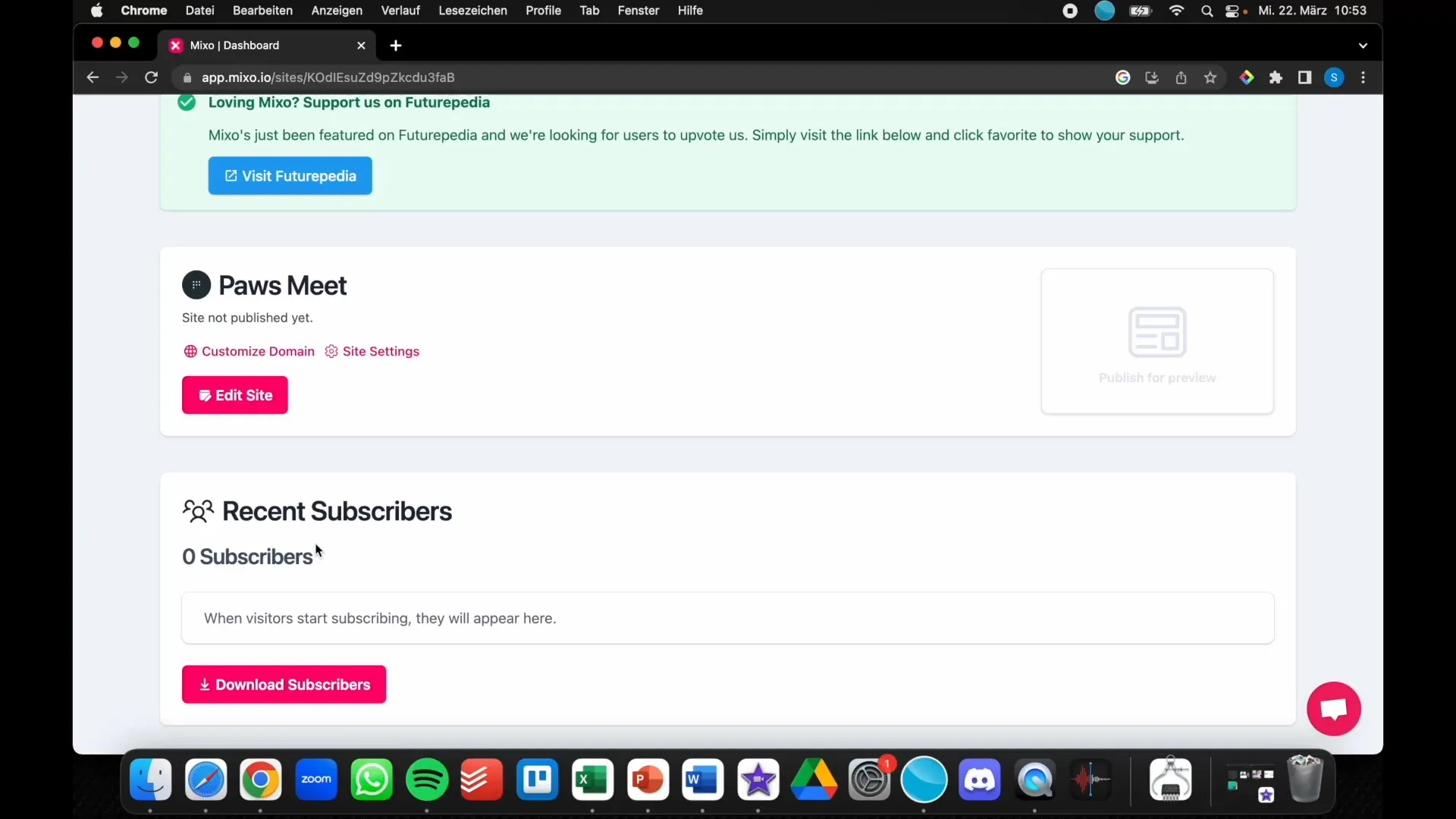Select the Anzeigen menu bar item

pos(336,10)
